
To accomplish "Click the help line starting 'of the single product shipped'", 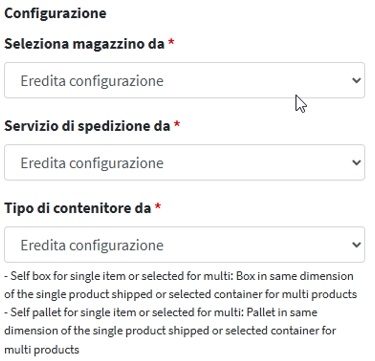I will [x=180, y=295].
